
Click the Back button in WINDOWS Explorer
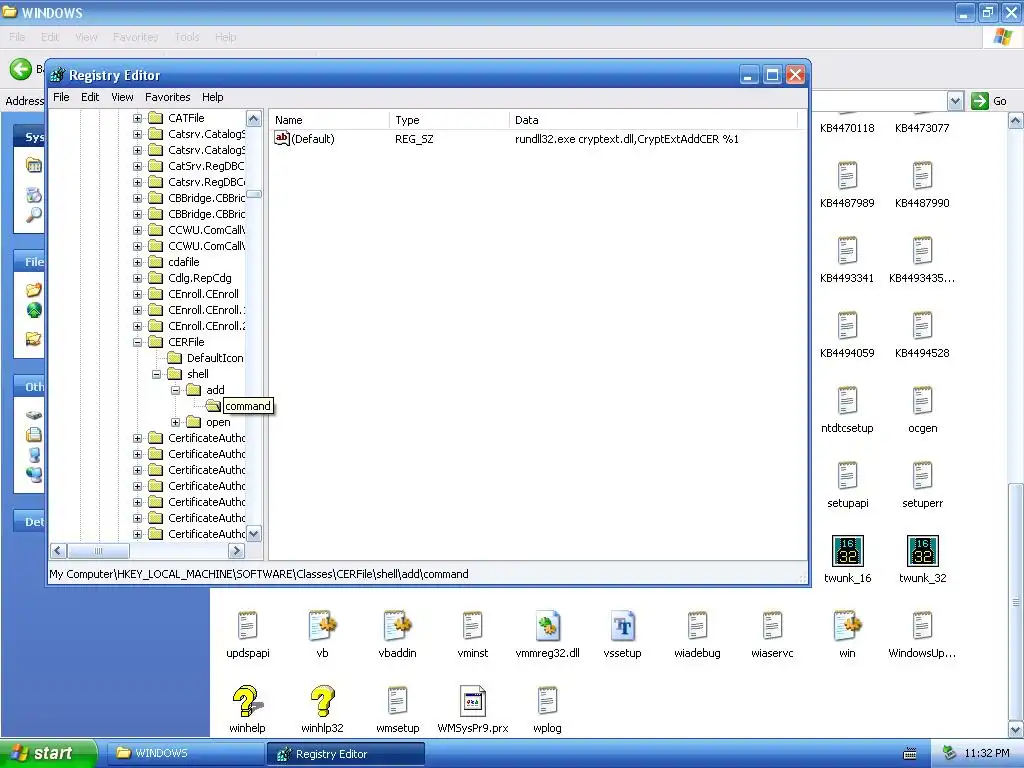click(21, 69)
